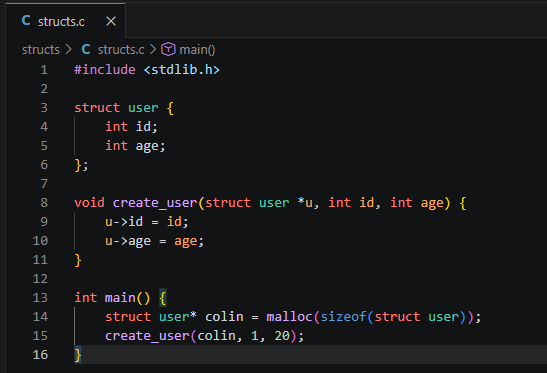The height and width of the screenshot is (373, 547).
Task: Click 'colin' variable on line 14
Action: (x=224, y=317)
